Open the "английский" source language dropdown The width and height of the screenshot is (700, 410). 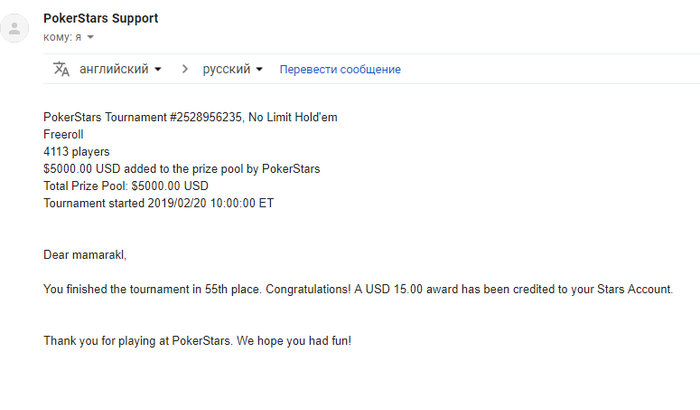coord(121,69)
